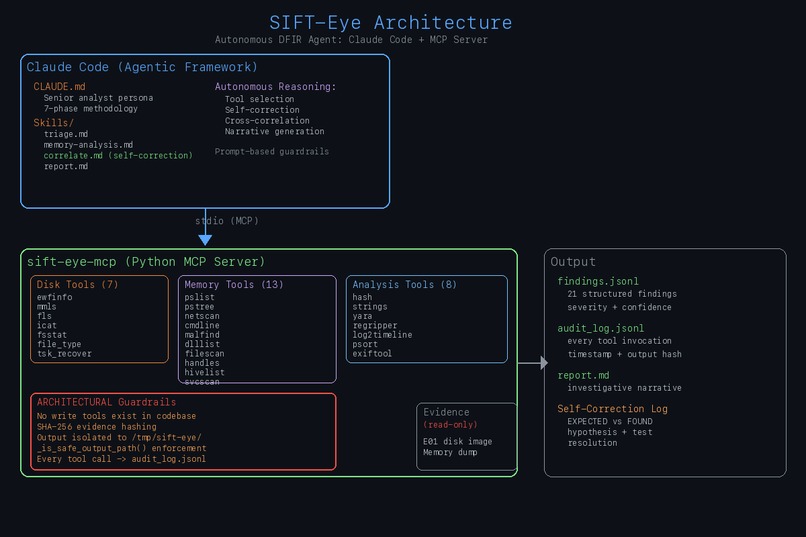Click the Output panel heading
The image size is (806, 537).
573,262
